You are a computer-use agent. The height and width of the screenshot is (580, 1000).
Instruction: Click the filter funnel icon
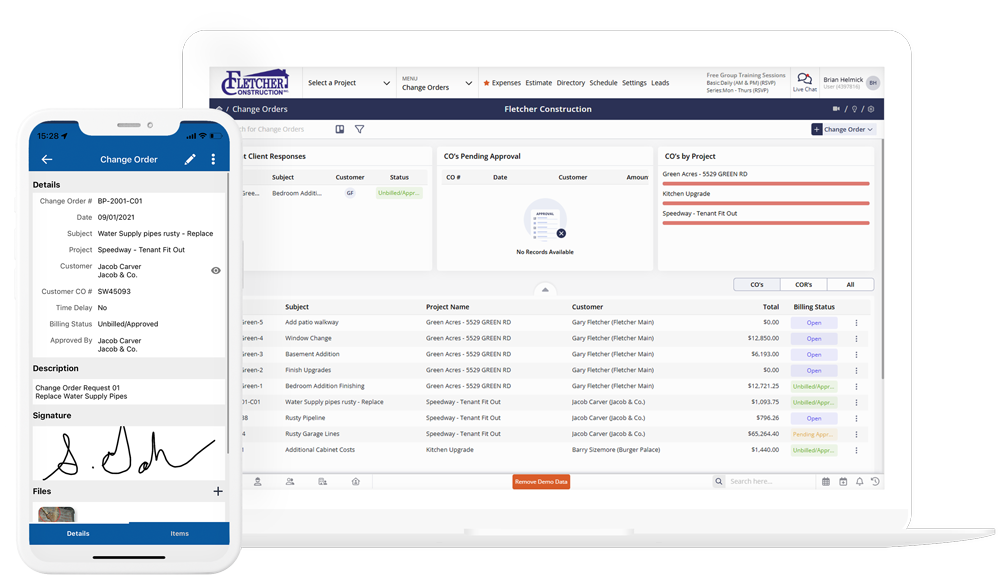pos(360,129)
